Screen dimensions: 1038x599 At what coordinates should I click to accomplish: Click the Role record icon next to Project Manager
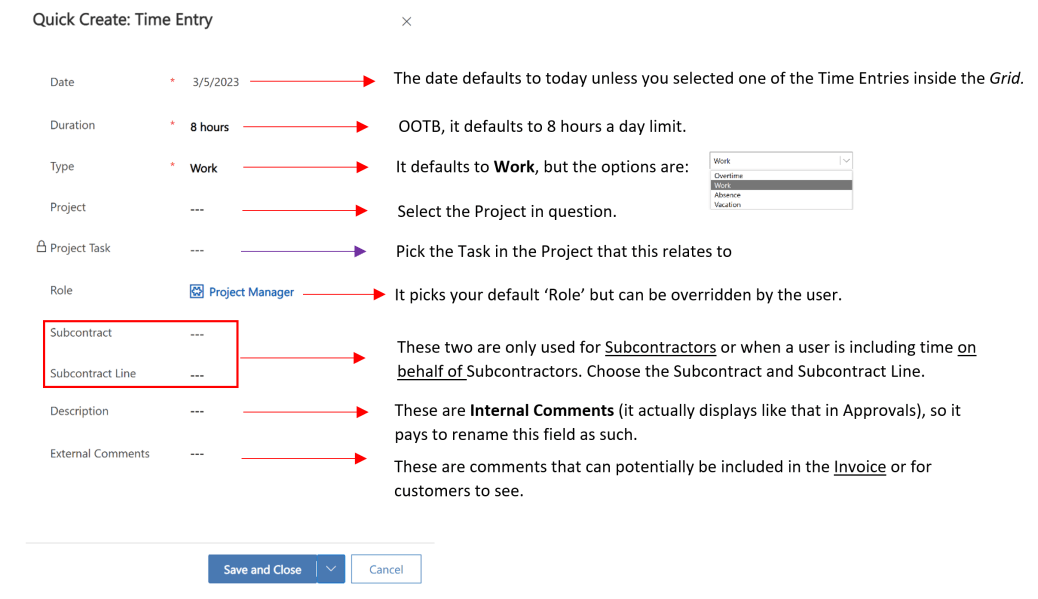pos(196,291)
